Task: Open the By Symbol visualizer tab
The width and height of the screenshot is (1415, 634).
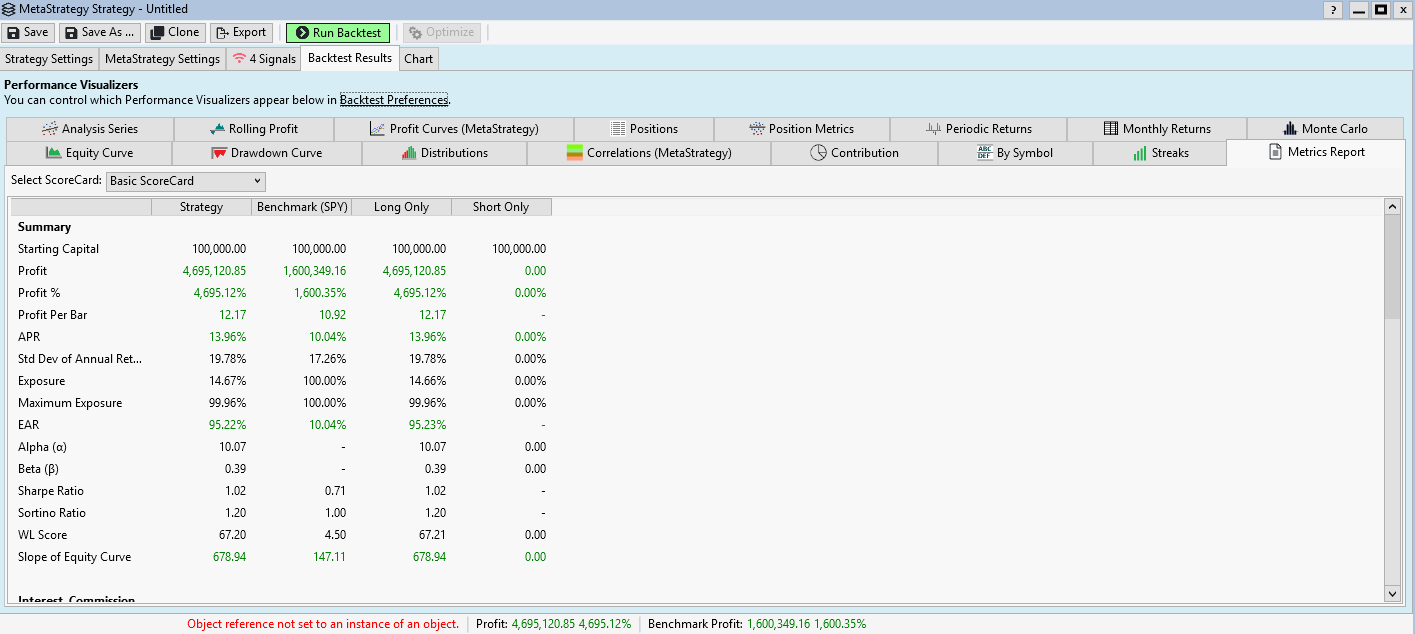Action: point(1014,153)
